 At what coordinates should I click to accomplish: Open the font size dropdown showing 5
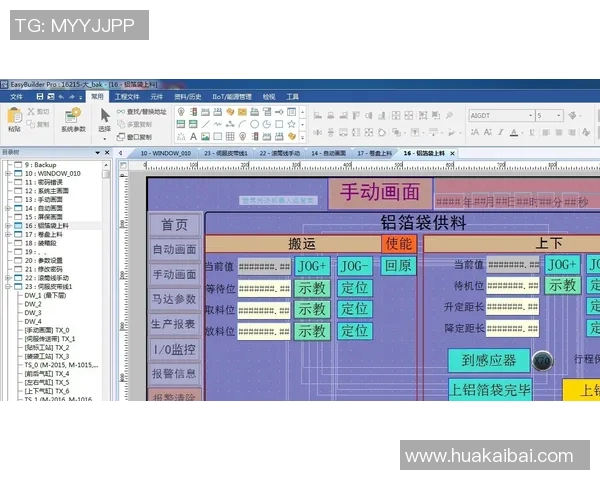click(x=559, y=115)
